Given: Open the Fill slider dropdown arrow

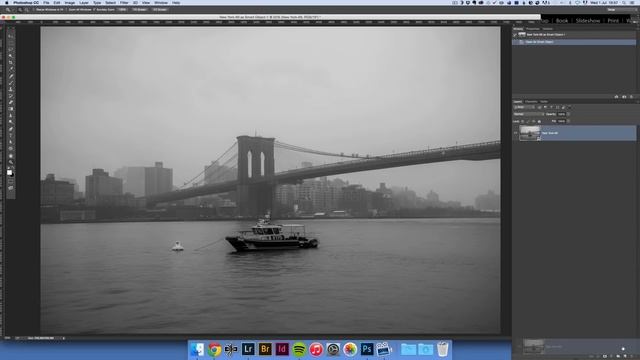Looking at the screenshot, I should pyautogui.click(x=568, y=121).
